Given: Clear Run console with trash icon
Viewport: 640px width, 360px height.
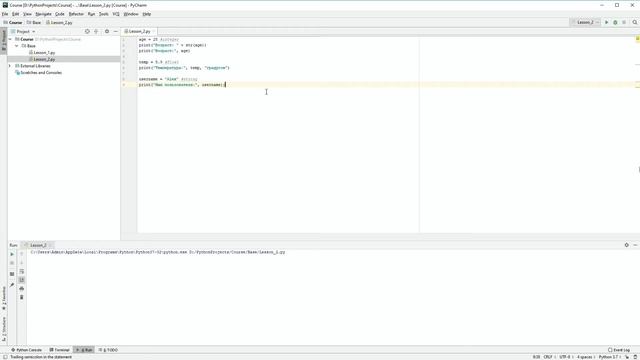Looking at the screenshot, I should (x=22, y=297).
